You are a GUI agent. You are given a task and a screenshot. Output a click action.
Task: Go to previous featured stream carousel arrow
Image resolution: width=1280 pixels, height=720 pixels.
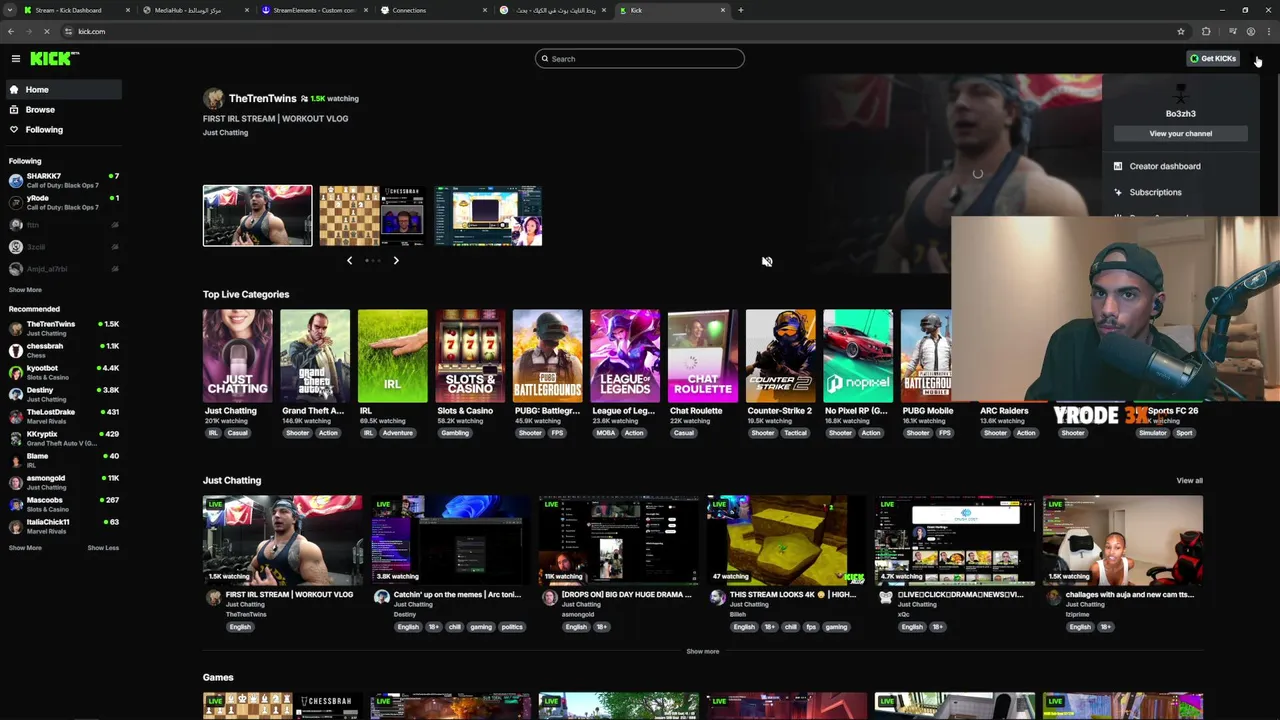click(x=349, y=261)
